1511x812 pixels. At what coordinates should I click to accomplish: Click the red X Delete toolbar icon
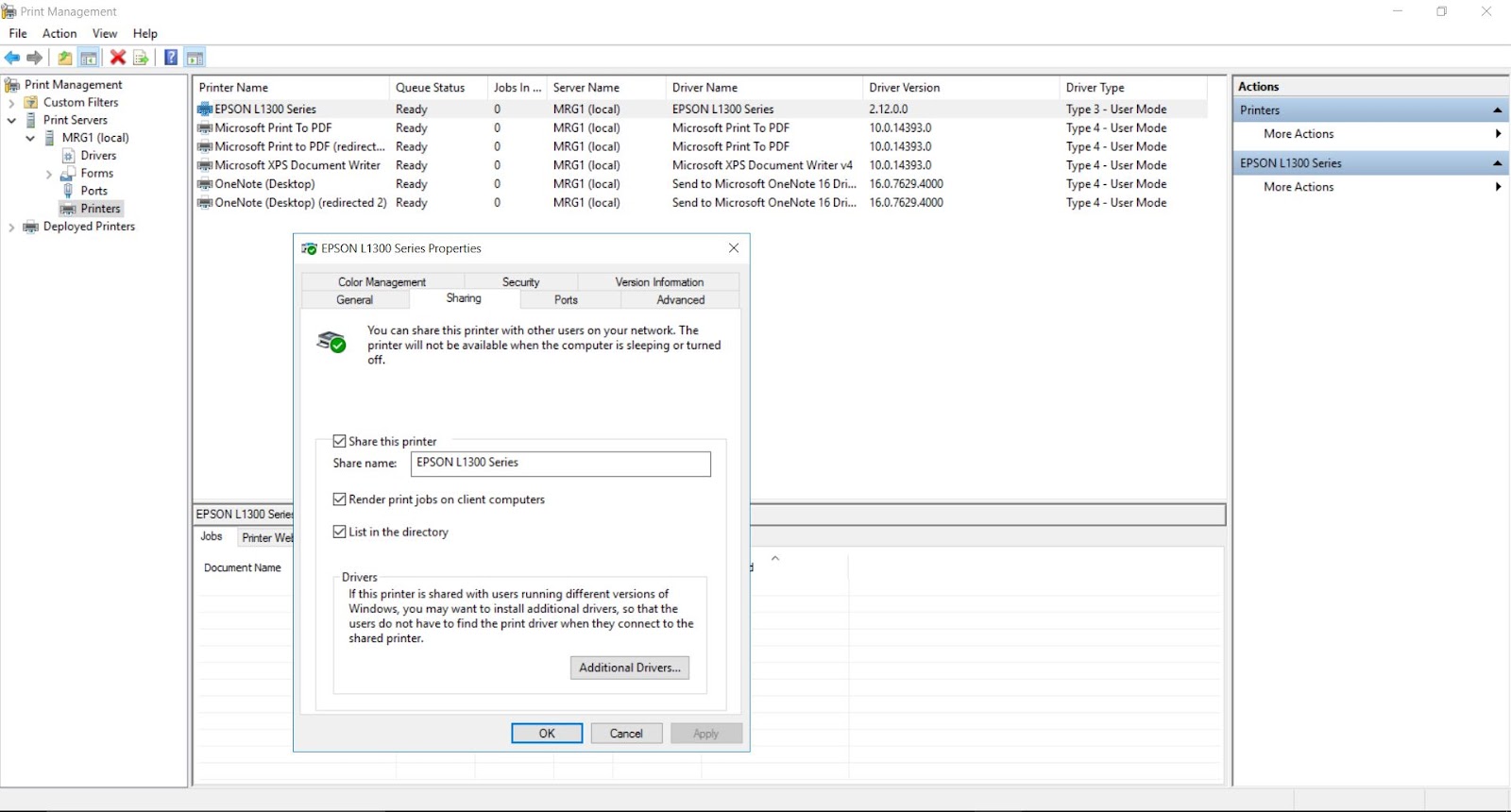[118, 58]
